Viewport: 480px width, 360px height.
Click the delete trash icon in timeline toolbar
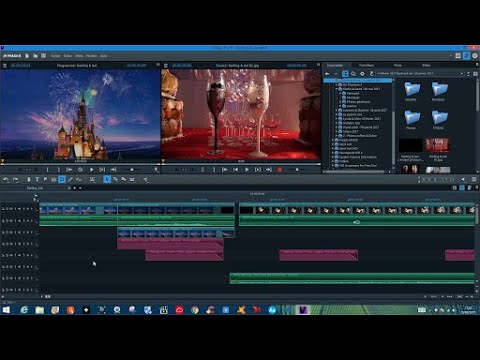click(x=29, y=180)
